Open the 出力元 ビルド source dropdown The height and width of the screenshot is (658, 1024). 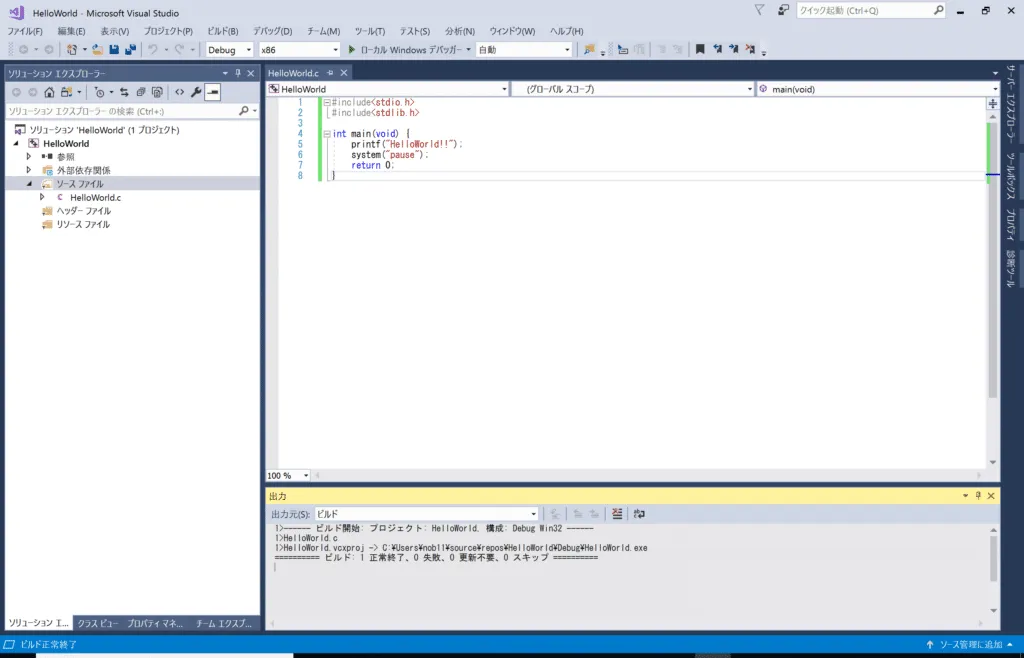pos(426,514)
